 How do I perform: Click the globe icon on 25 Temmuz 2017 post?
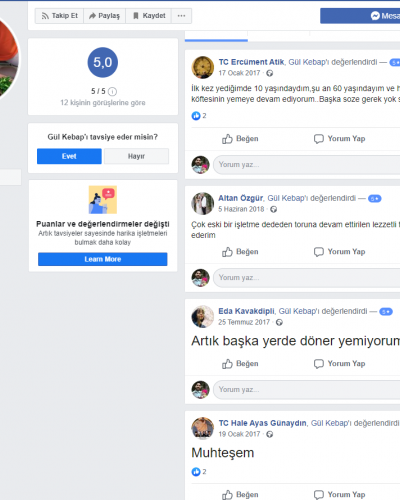tap(279, 322)
